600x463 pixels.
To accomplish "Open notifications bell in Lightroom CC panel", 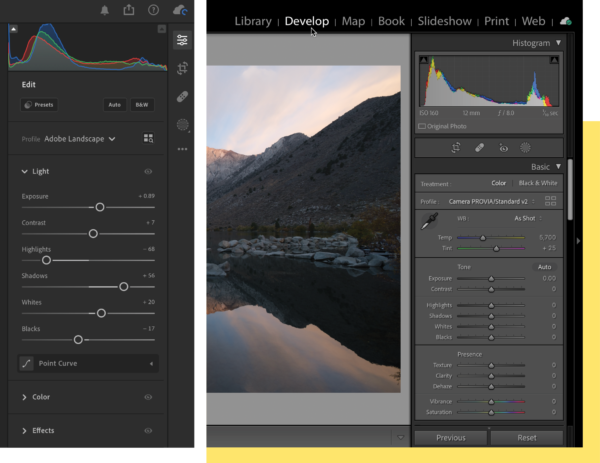I will click(x=104, y=10).
